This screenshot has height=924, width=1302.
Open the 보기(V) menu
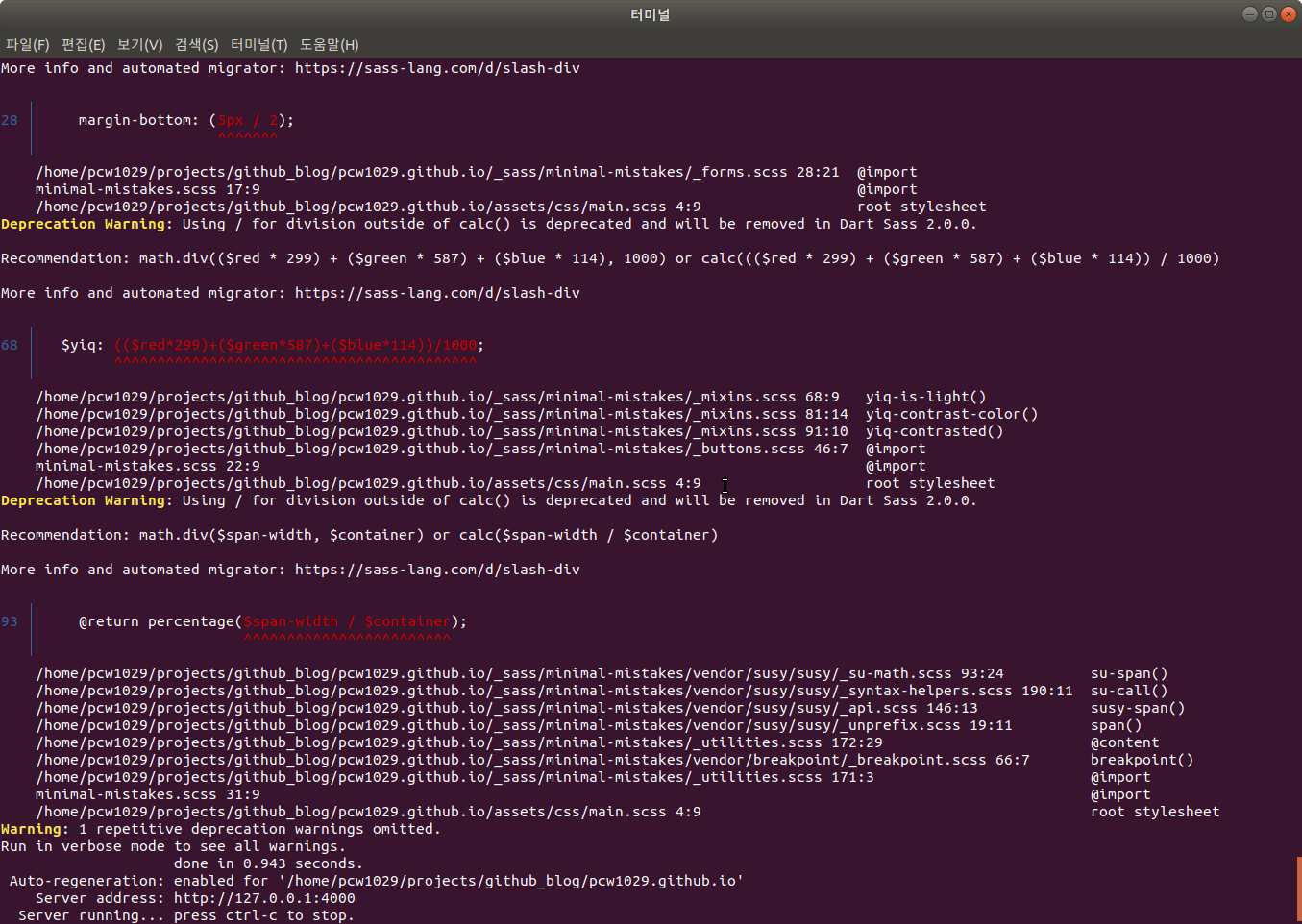point(138,44)
